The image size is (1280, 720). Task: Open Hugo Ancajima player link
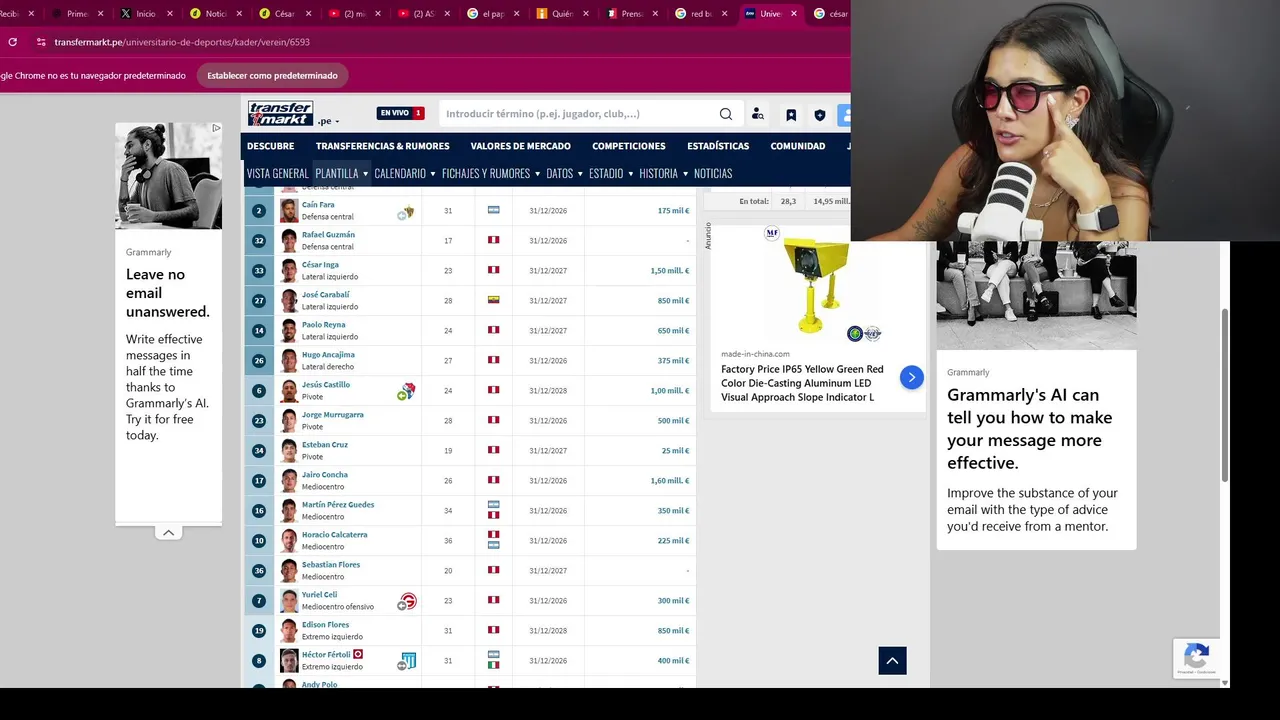coord(328,355)
